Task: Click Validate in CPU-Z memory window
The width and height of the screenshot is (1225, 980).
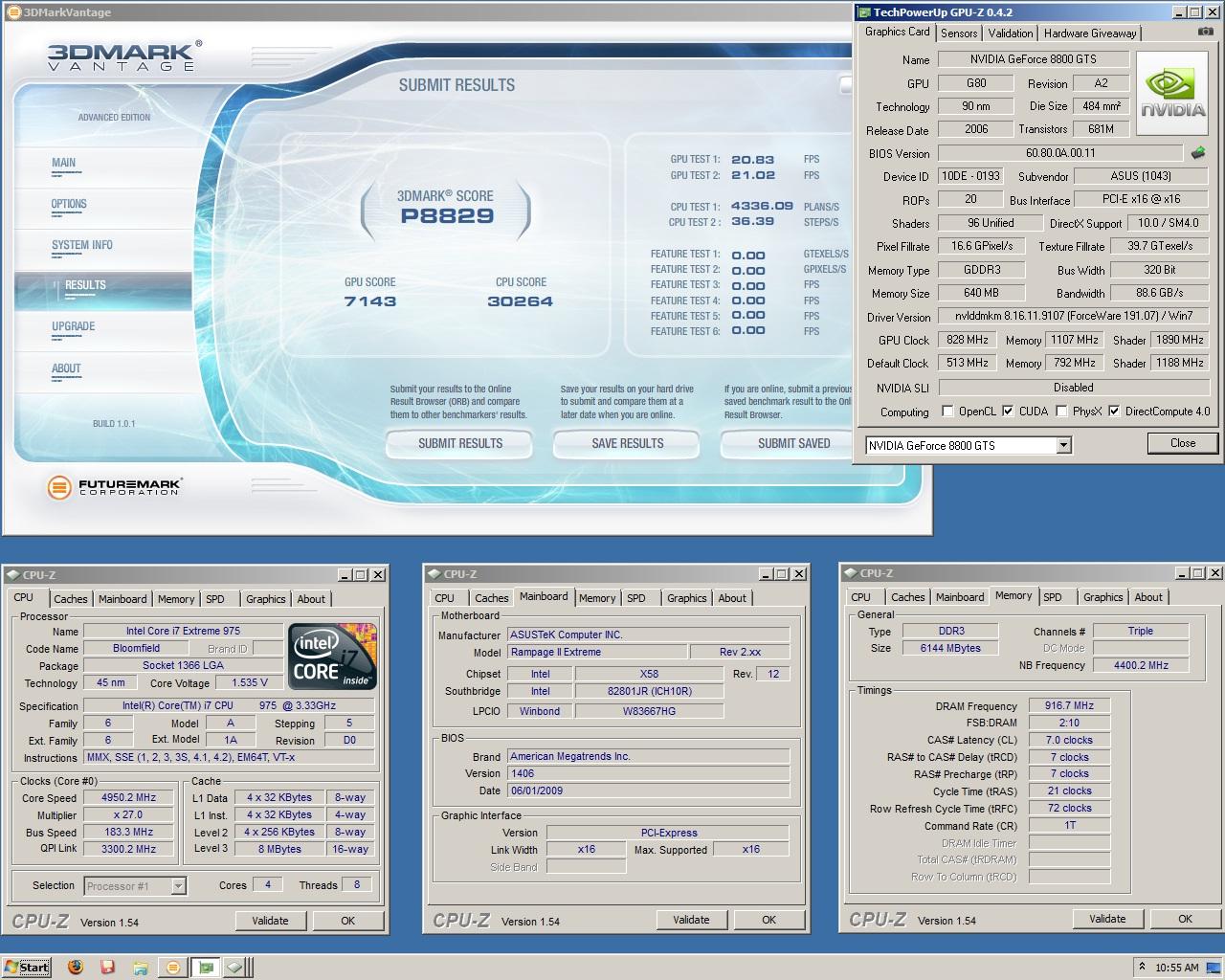Action: click(1107, 919)
